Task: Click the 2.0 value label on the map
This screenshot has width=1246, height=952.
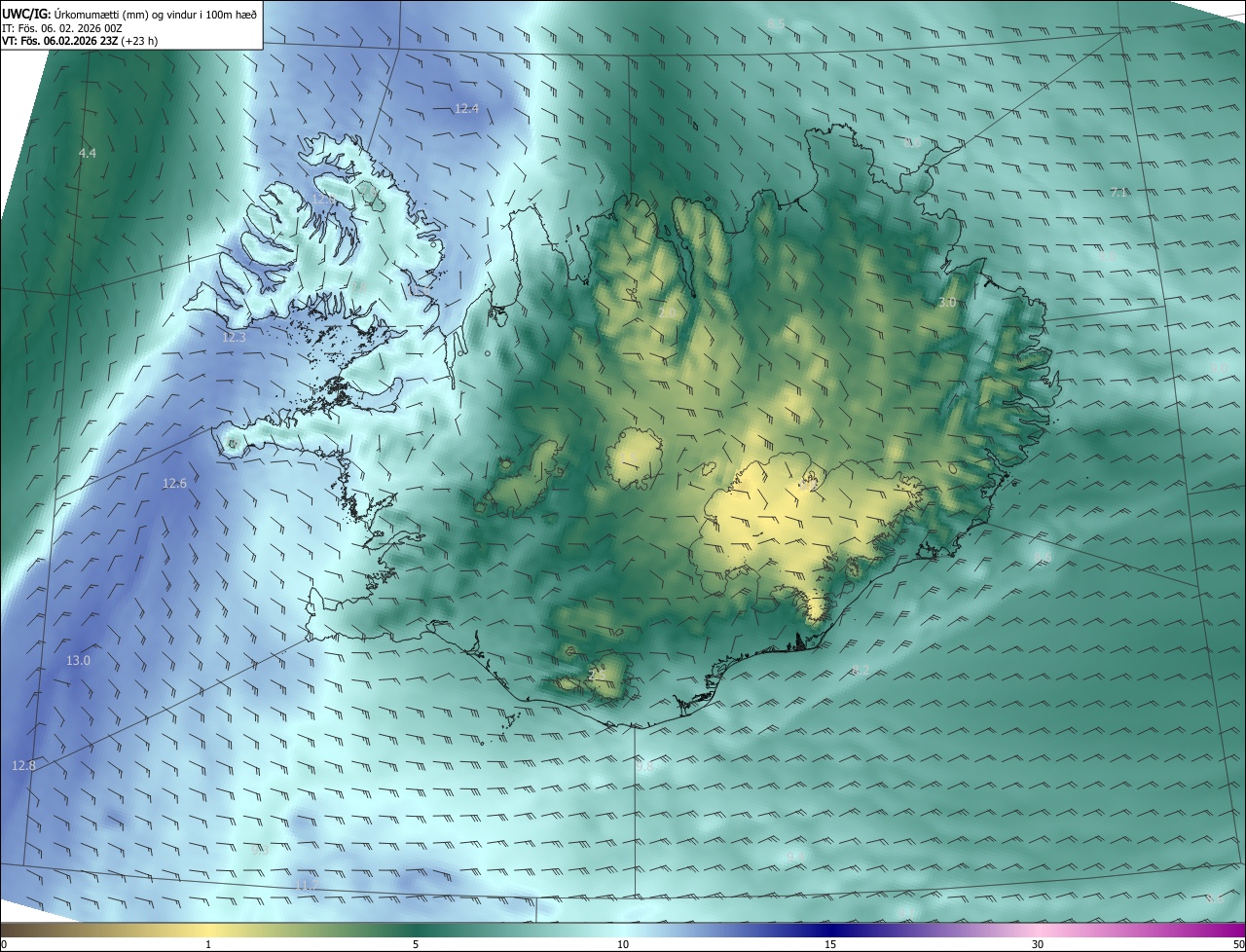Action: tap(667, 312)
